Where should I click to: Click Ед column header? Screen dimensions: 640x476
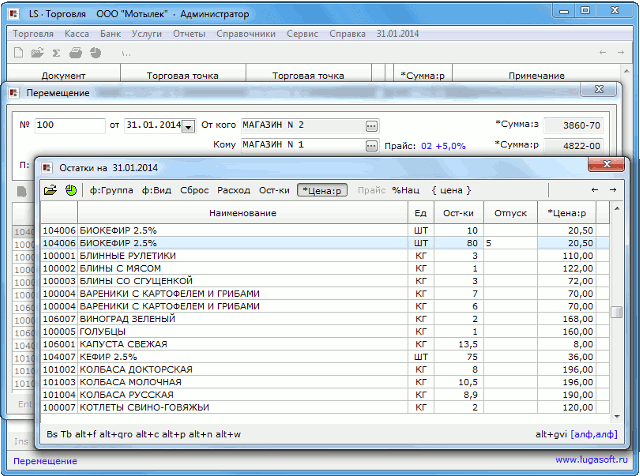[420, 213]
